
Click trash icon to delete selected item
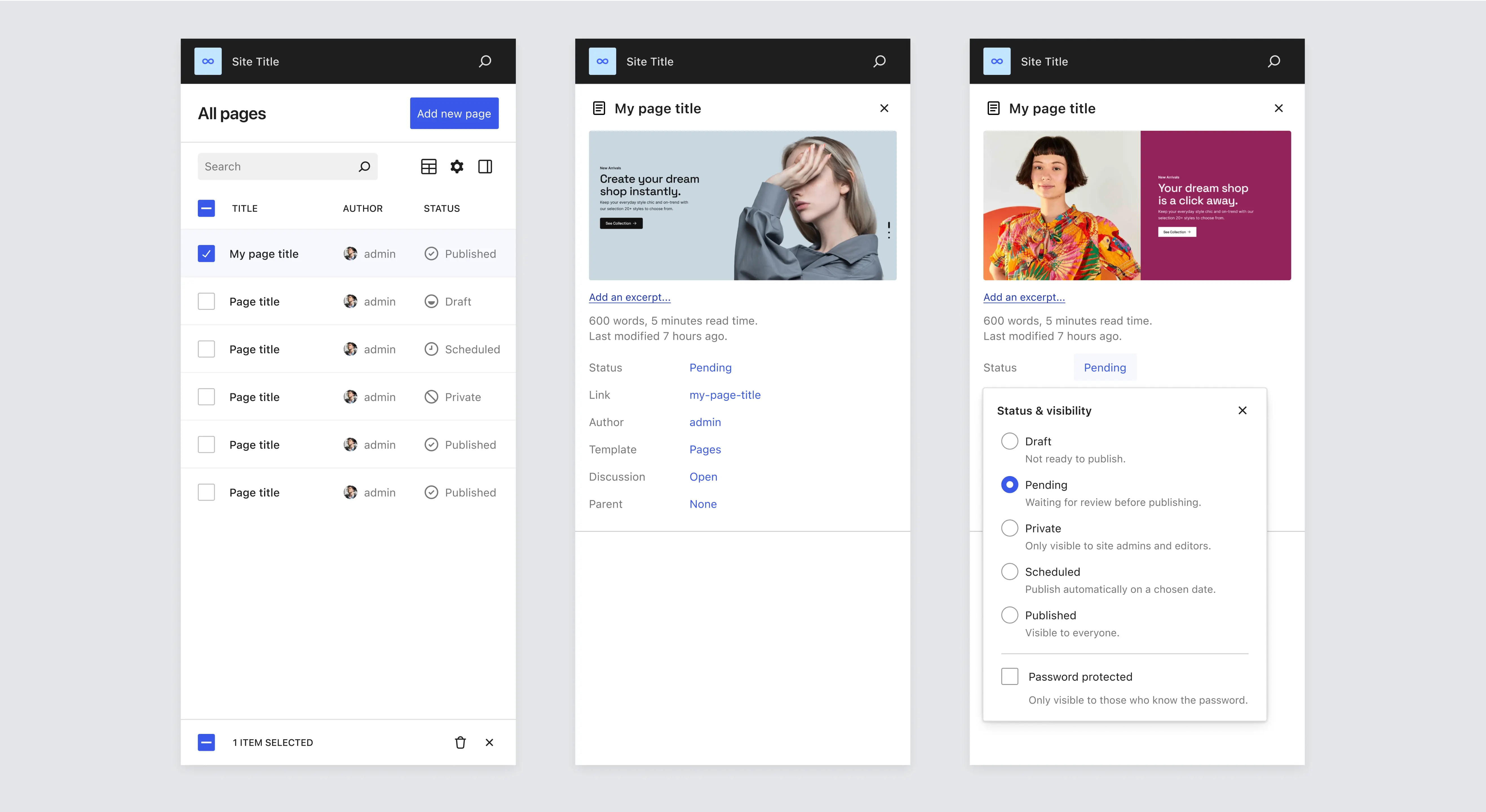click(x=460, y=742)
